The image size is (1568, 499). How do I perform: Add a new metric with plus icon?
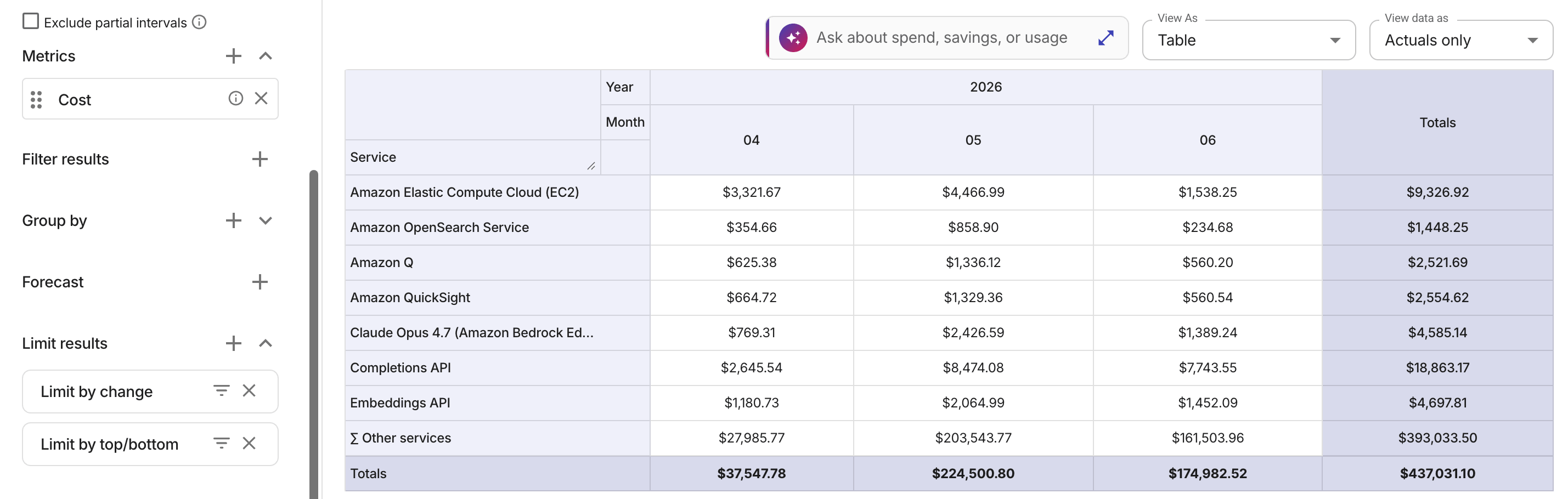[x=233, y=56]
